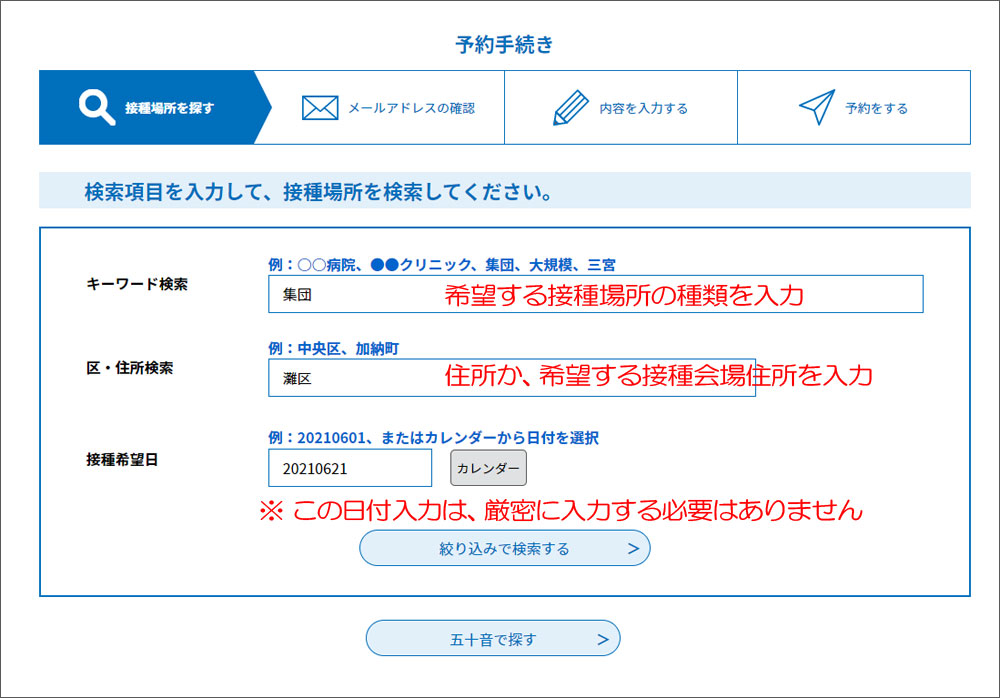The height and width of the screenshot is (698, 1000).
Task: Select the 予約をする step
Action: pos(854,107)
